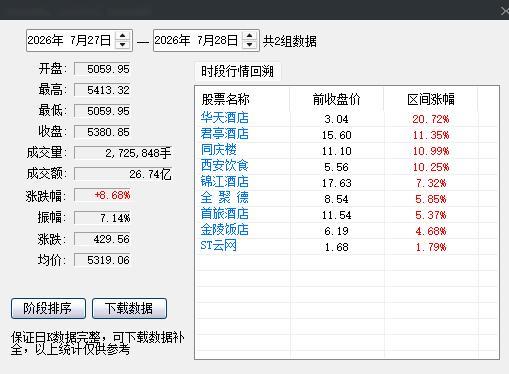Screen dimensions: 509x374
Task: Select previous close price 3.04
Action: click(337, 119)
